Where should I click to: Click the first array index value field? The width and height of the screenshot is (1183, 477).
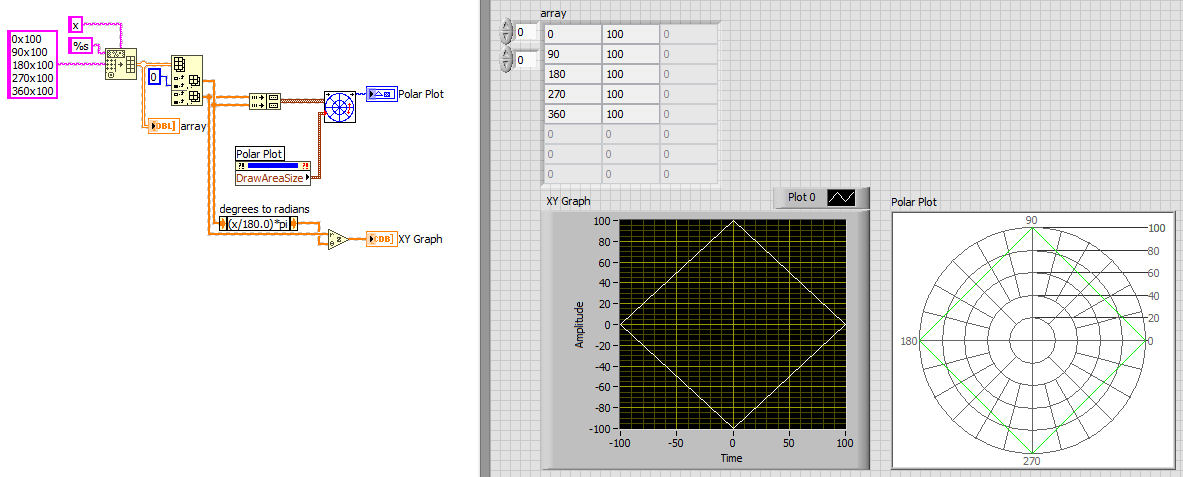click(x=525, y=32)
